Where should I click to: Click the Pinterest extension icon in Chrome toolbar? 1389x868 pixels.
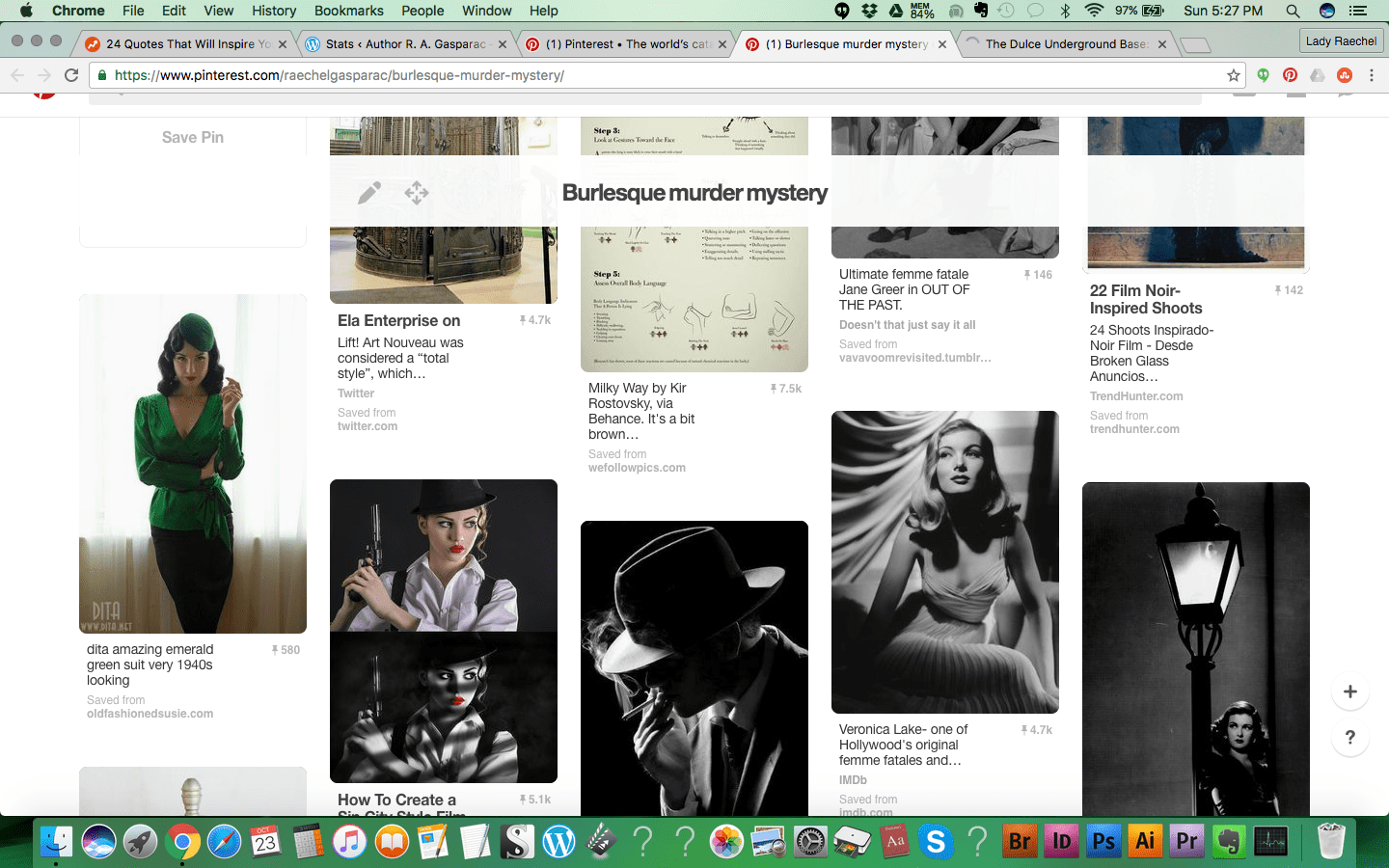click(1290, 75)
